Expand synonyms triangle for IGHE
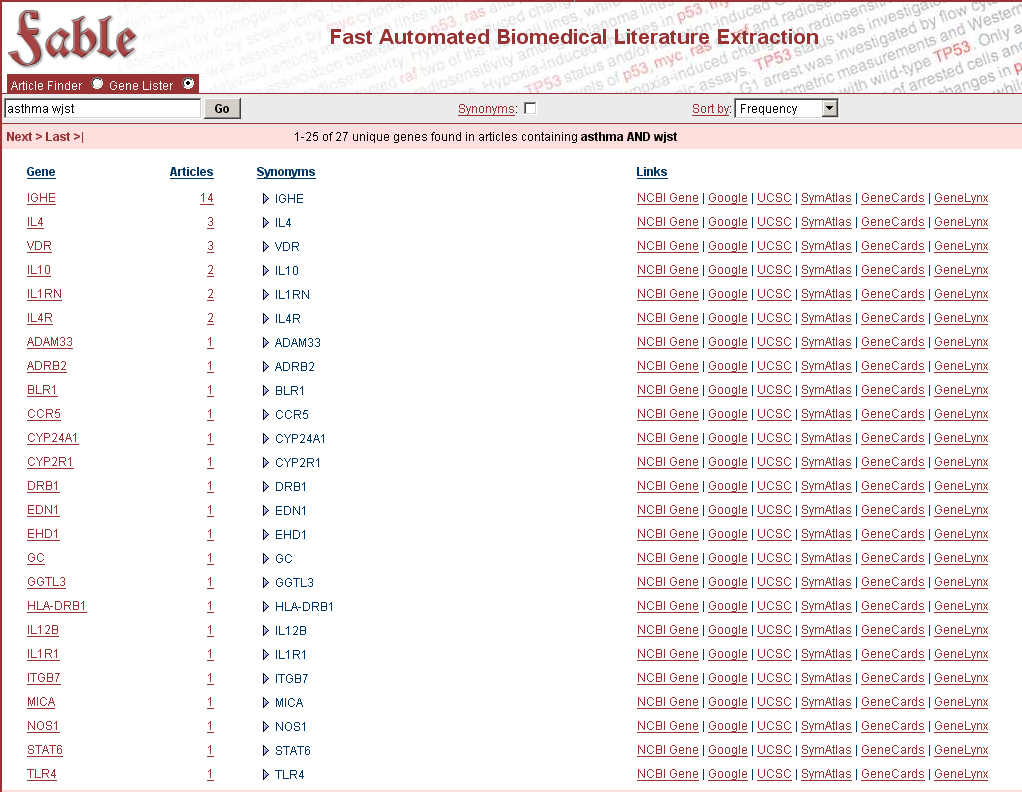Screen dimensions: 1022x792 266,199
